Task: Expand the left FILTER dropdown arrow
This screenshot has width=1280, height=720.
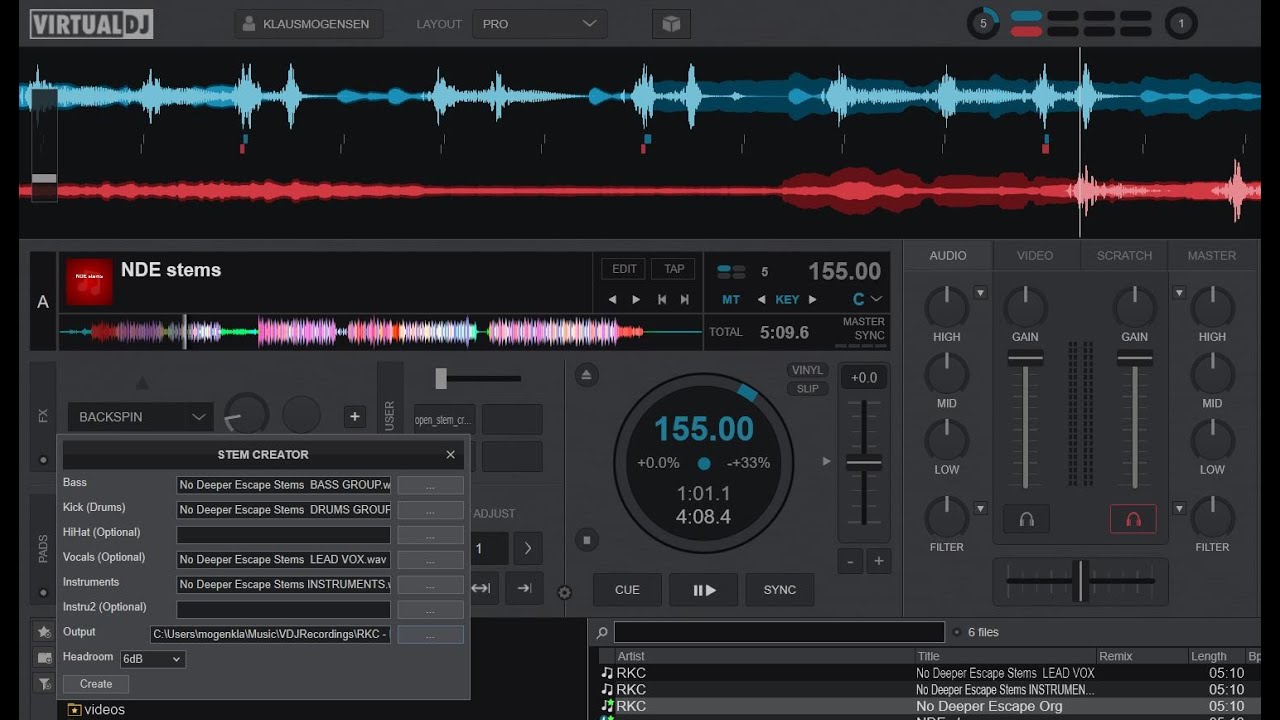Action: pyautogui.click(x=980, y=508)
